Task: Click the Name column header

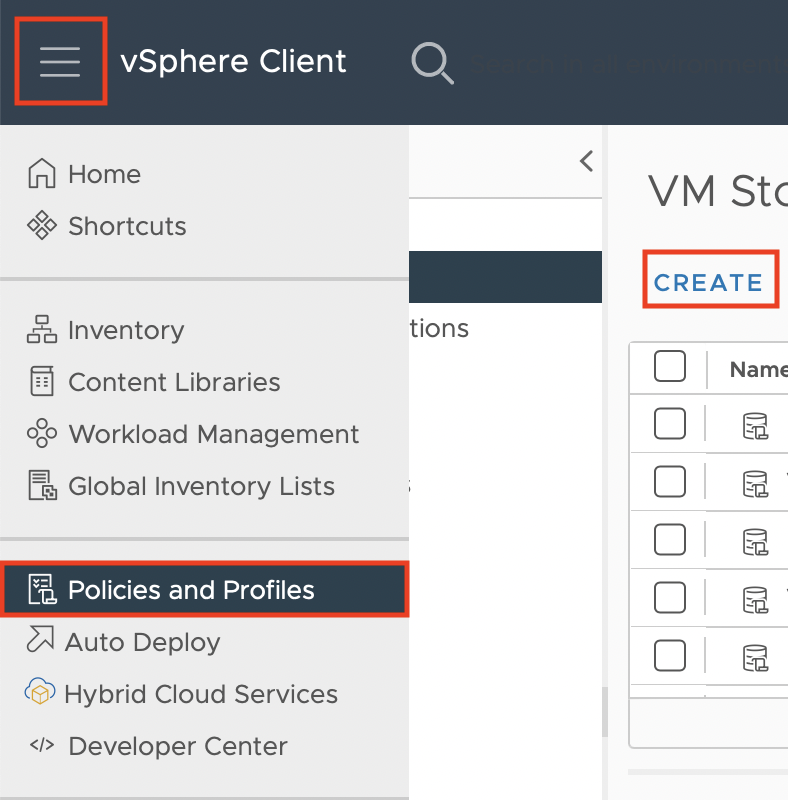Action: pos(758,370)
